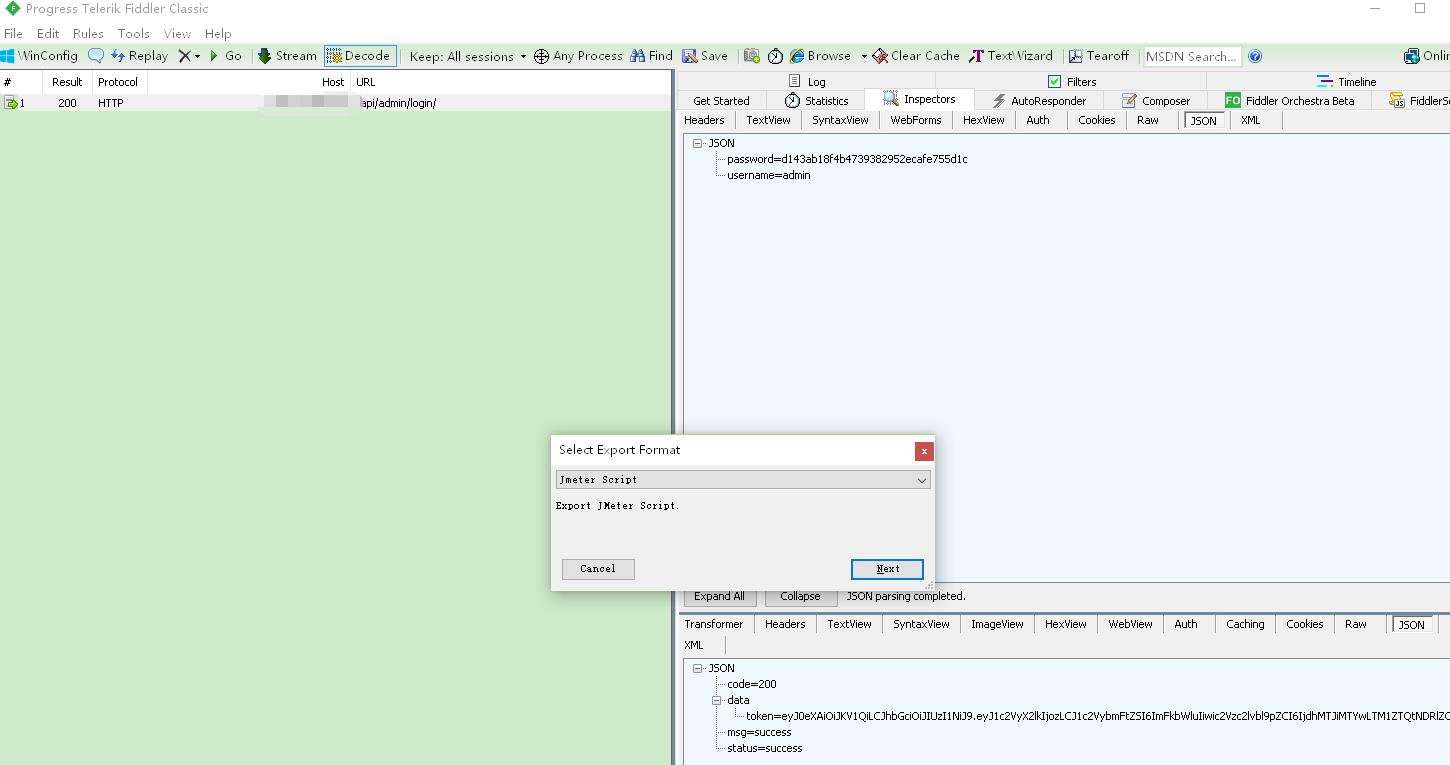Toggle the Filters tab checkbox
The width and height of the screenshot is (1450, 765).
(1054, 81)
